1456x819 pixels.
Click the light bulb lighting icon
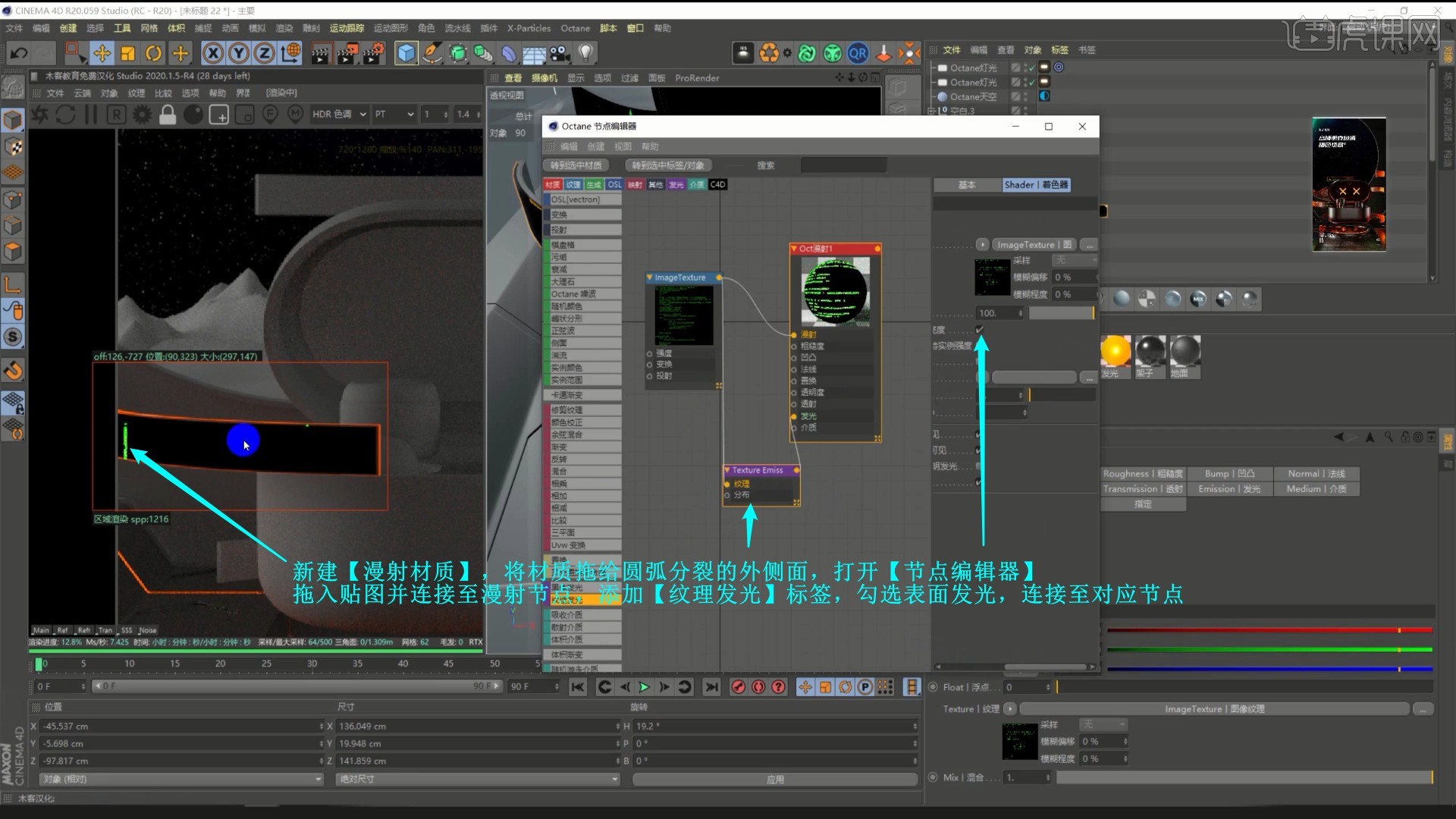click(x=585, y=53)
